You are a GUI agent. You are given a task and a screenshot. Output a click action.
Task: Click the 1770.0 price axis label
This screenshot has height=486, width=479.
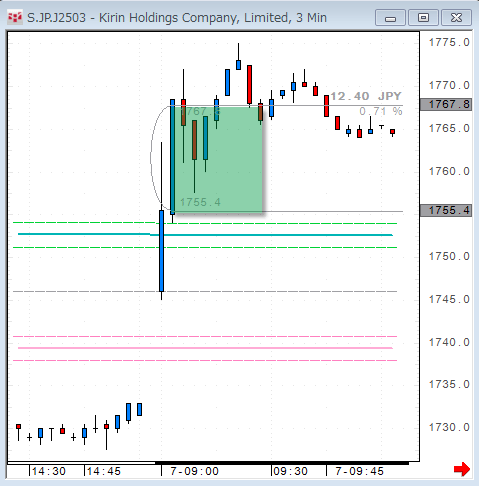point(449,85)
